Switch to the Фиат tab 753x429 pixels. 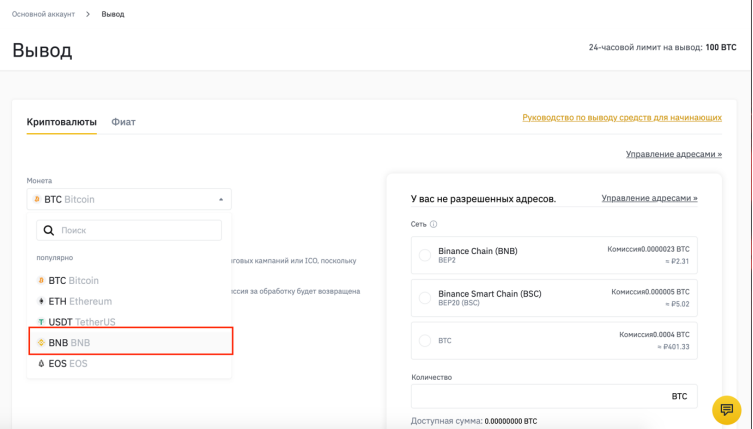click(x=123, y=122)
